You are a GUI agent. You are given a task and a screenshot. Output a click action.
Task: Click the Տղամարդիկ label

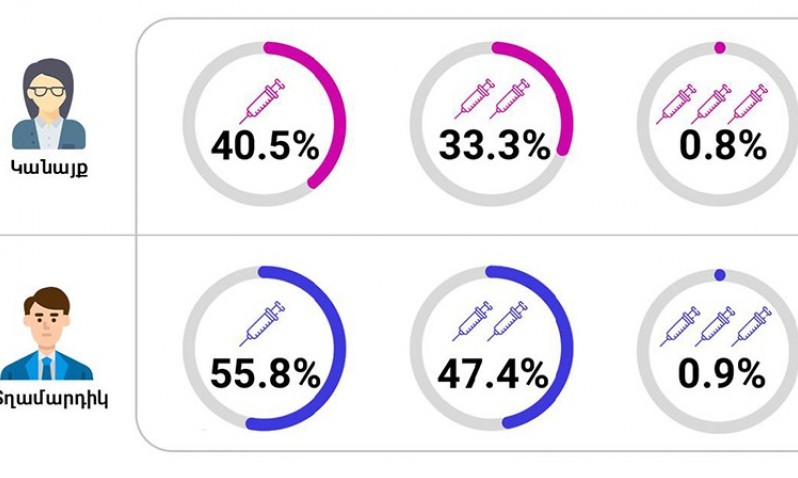[x=52, y=399]
